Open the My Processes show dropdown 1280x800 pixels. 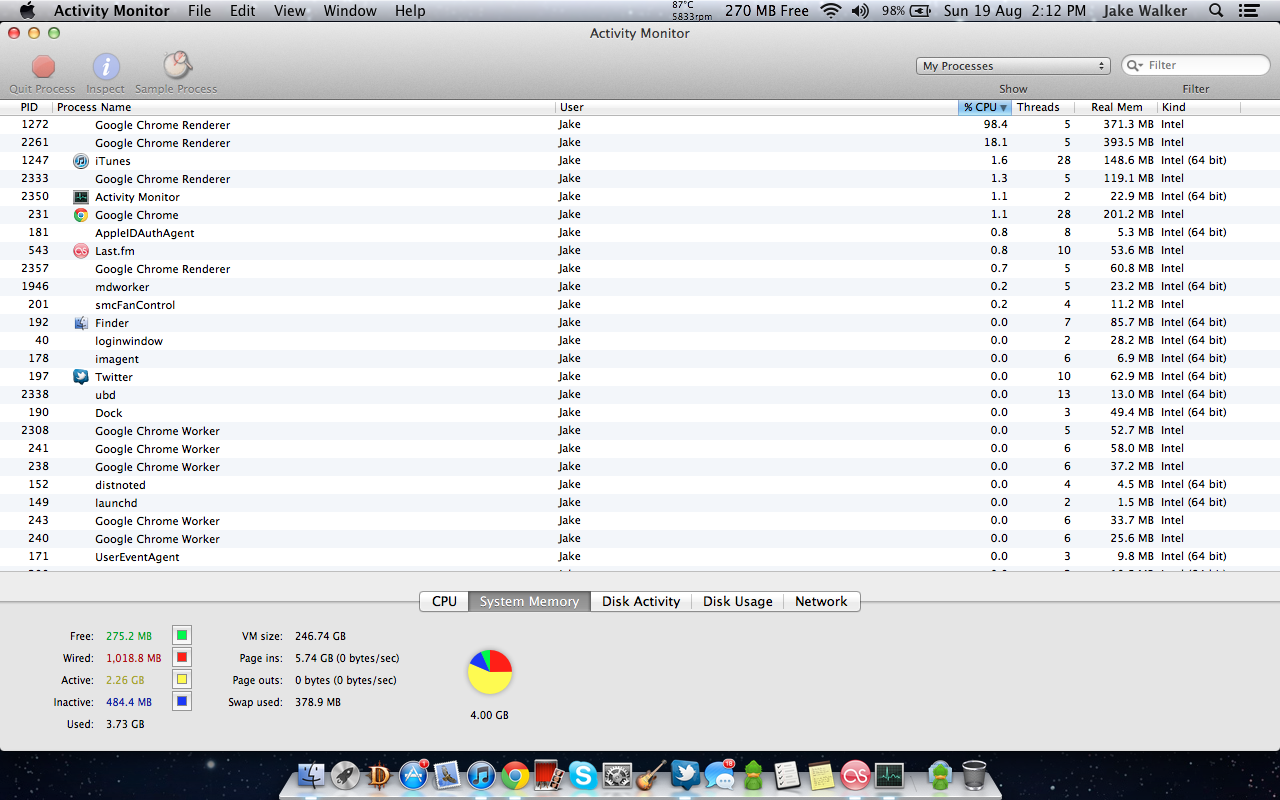coord(1013,66)
